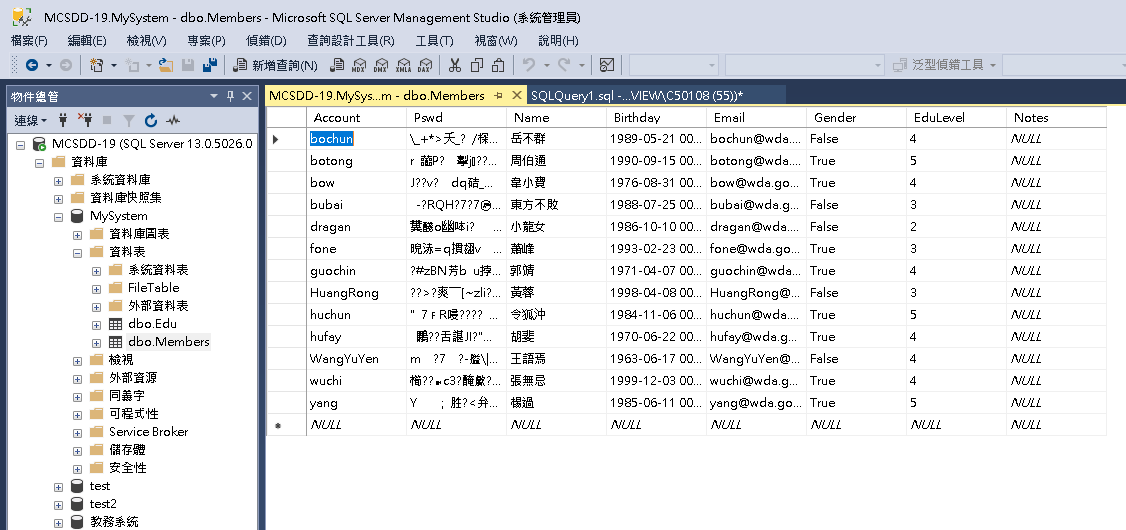The image size is (1126, 530).
Task: Expand the 系統資料庫 folder
Action: 58,180
